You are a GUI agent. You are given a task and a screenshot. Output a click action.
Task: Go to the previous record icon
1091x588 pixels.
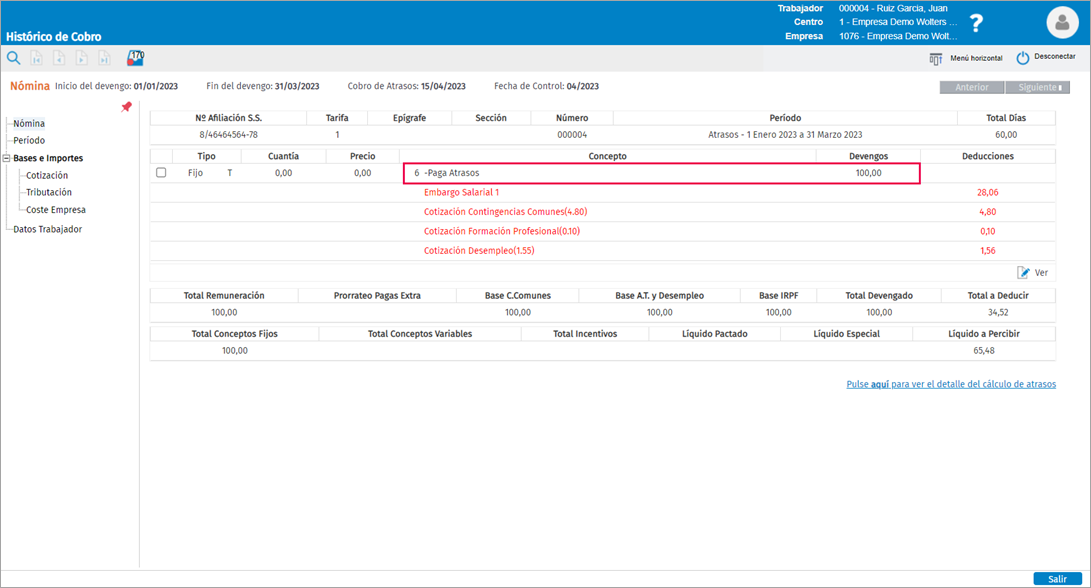coord(59,58)
